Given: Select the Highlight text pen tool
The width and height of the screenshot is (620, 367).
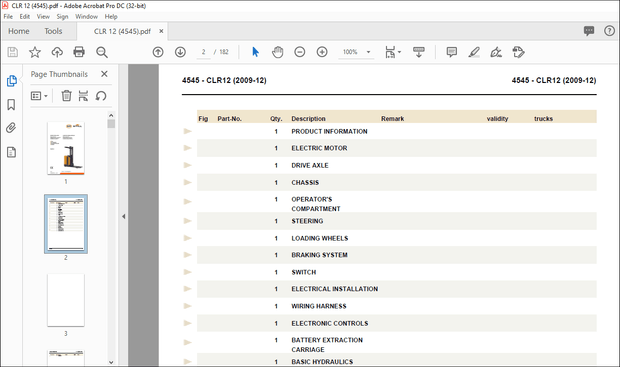Looking at the screenshot, I should point(474,52).
